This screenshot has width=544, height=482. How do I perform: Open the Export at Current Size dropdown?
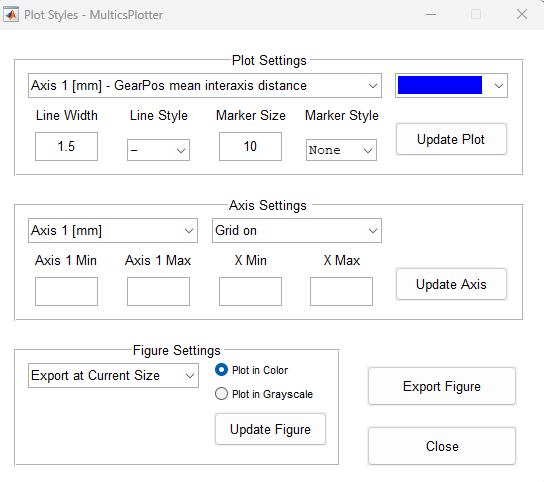point(113,375)
